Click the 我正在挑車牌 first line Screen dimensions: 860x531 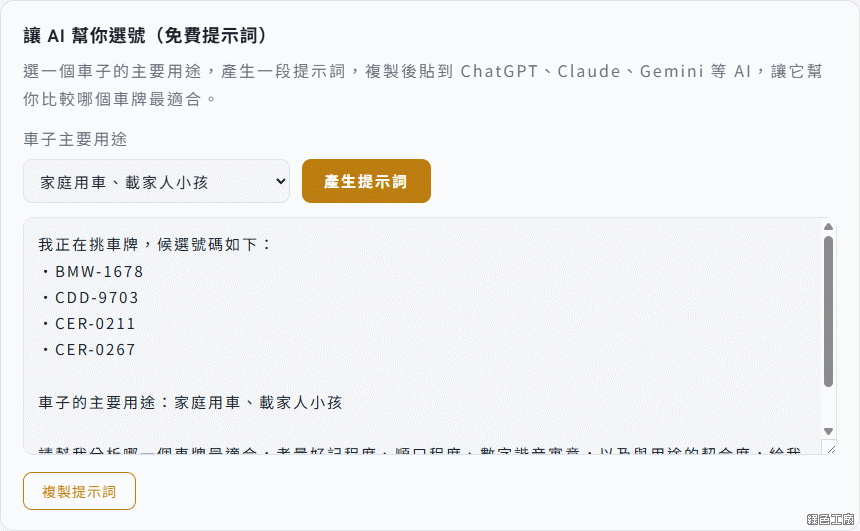click(x=155, y=245)
